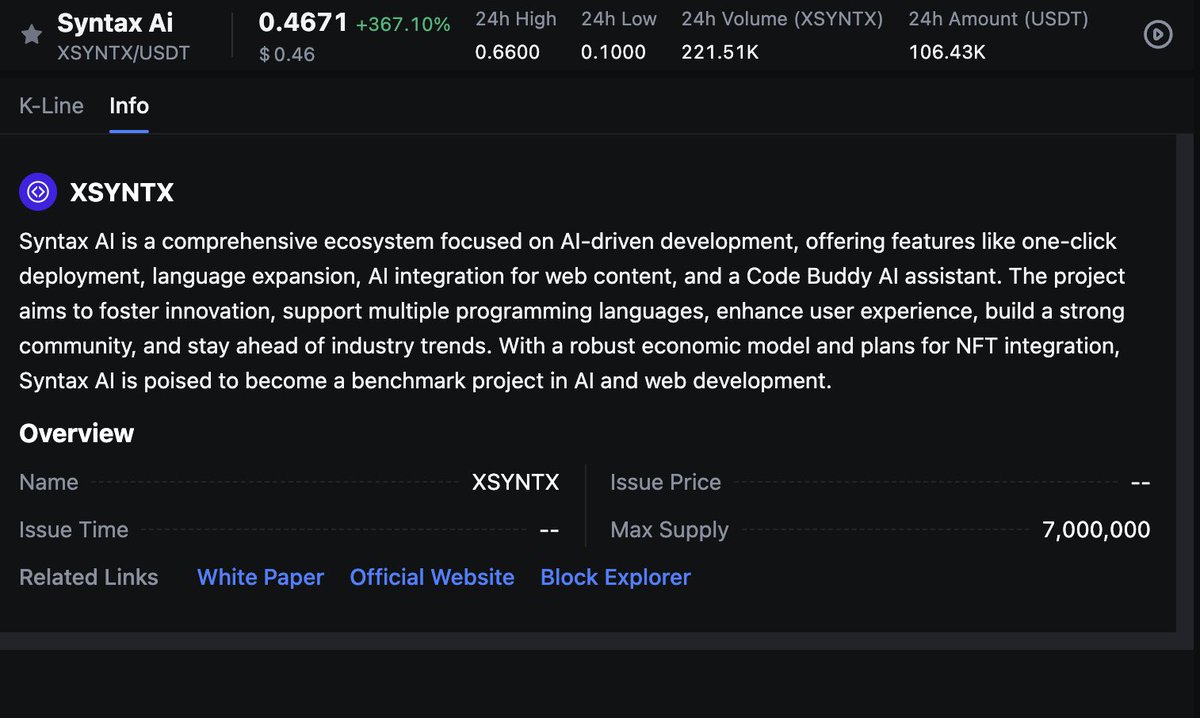Click the 24h High value 0.6600

(x=510, y=52)
